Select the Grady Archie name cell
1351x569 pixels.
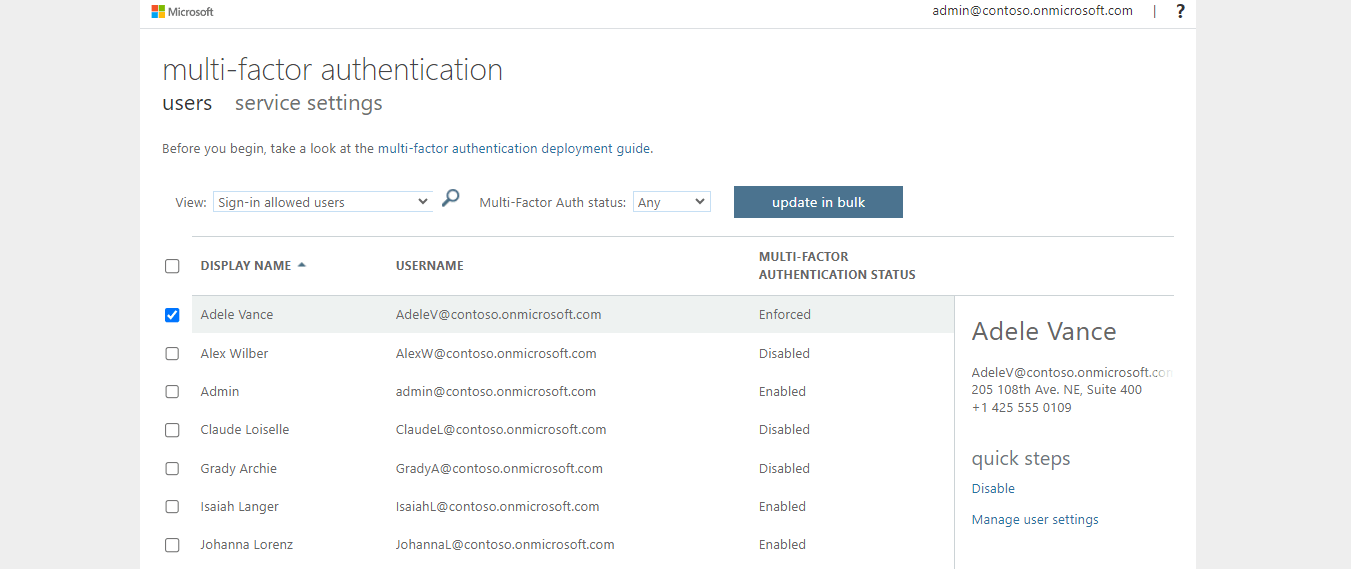239,469
